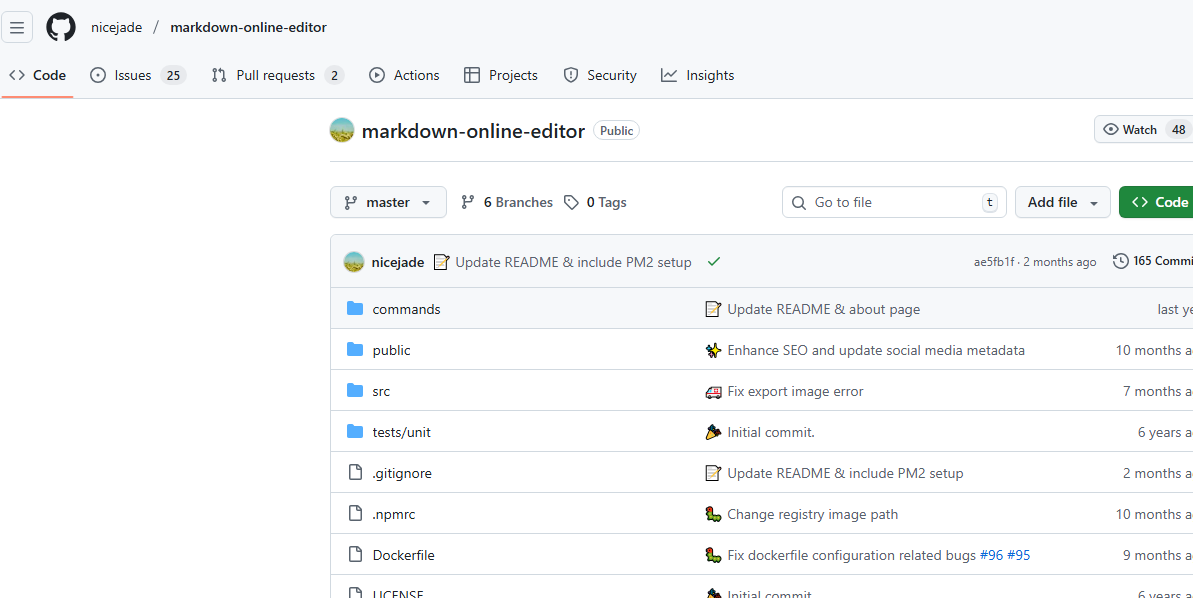1193x598 pixels.
Task: Open Insights via the graph icon
Action: coord(668,75)
